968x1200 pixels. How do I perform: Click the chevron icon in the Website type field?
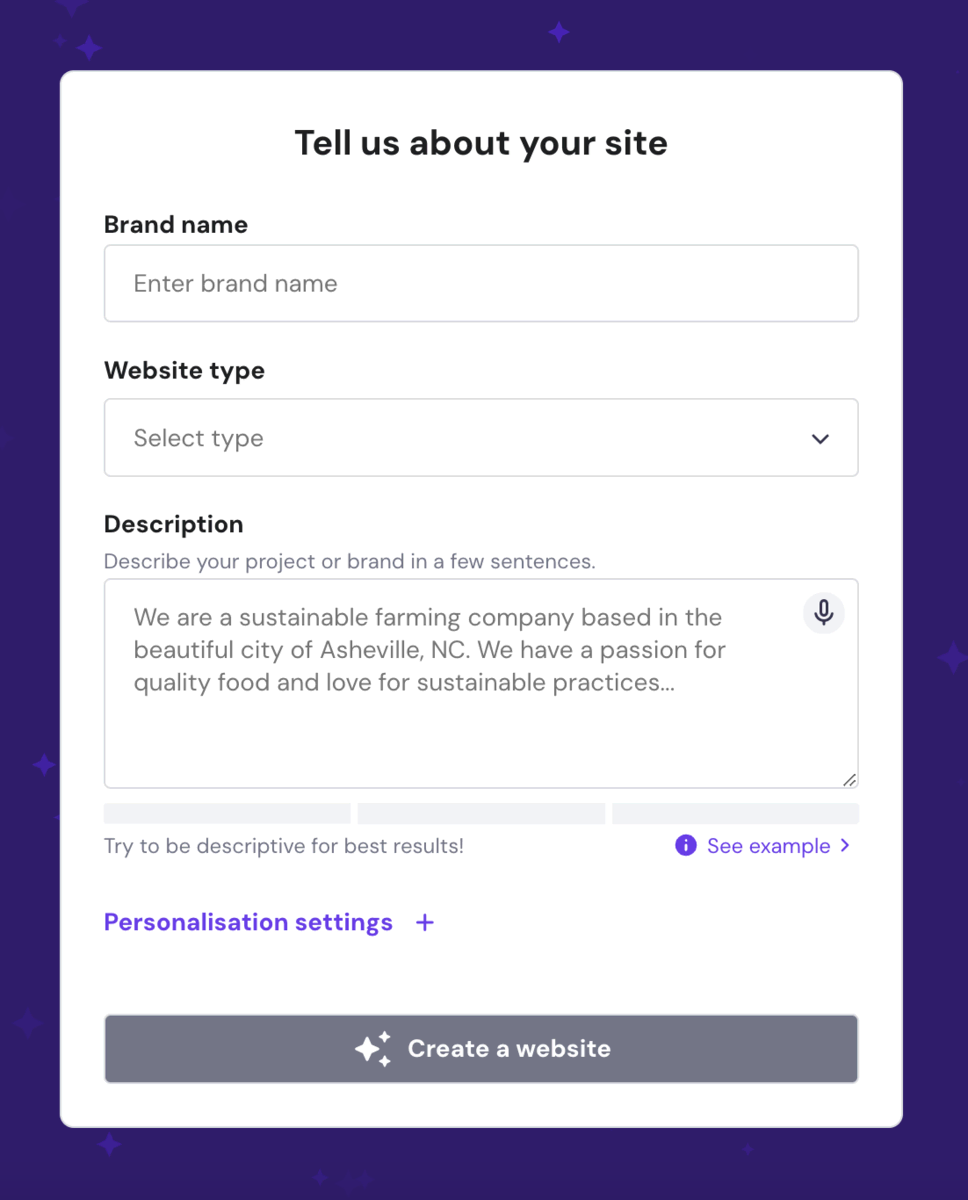click(820, 438)
